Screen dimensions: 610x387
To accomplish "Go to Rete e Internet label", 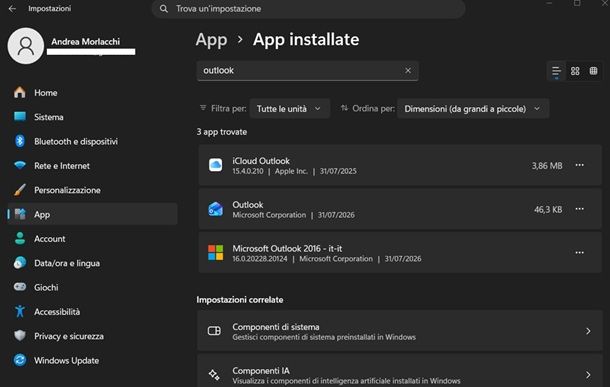I will pyautogui.click(x=62, y=166).
